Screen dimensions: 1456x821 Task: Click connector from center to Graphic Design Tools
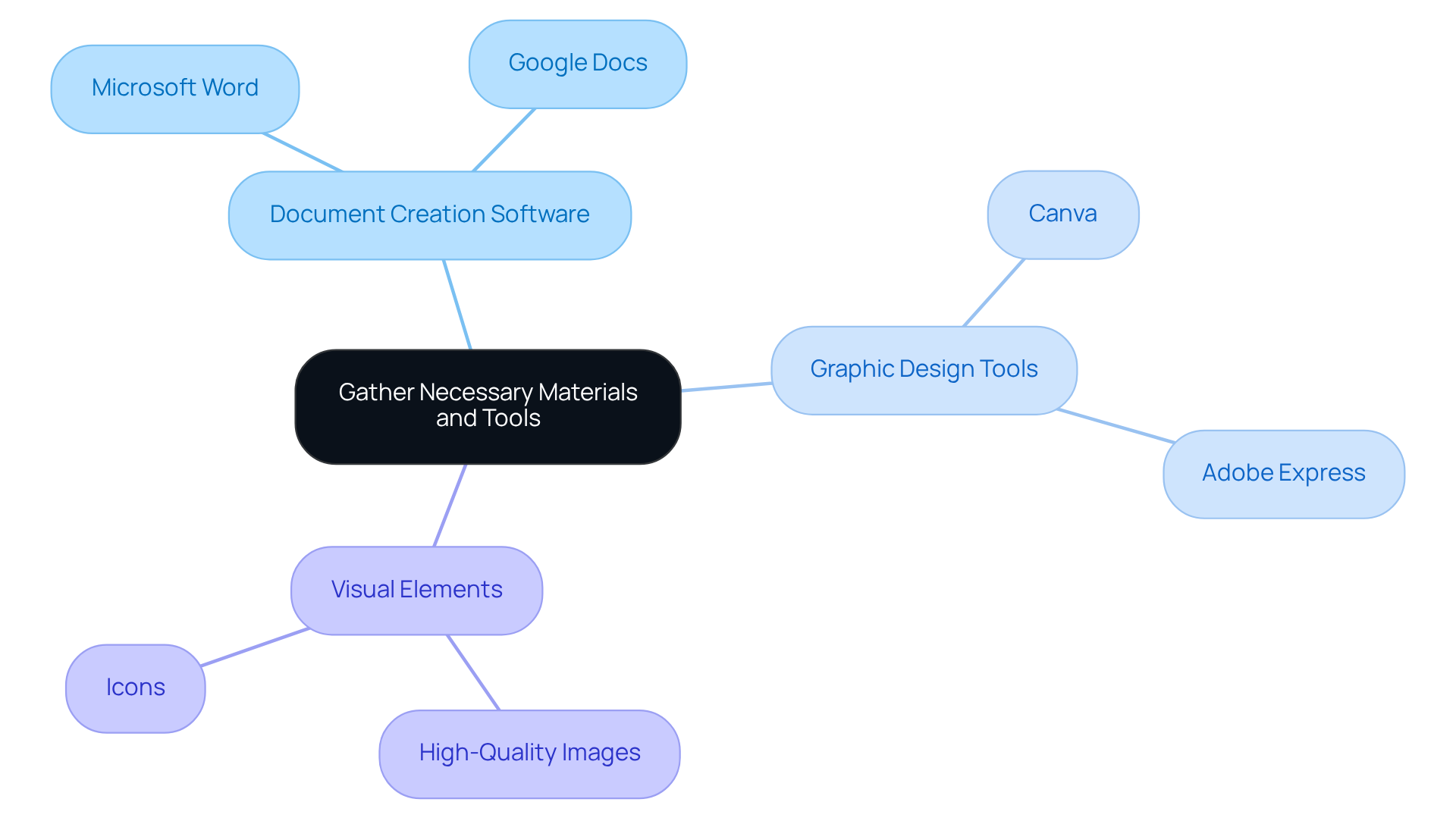click(x=726, y=387)
